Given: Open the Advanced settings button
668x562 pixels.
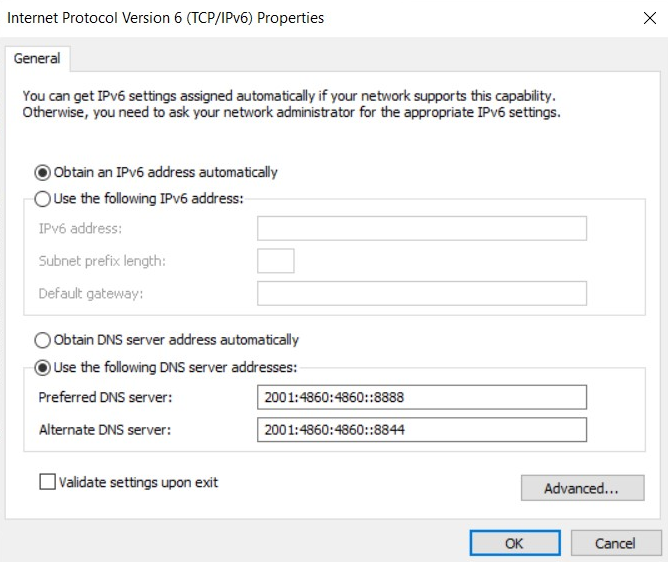Looking at the screenshot, I should [x=582, y=488].
